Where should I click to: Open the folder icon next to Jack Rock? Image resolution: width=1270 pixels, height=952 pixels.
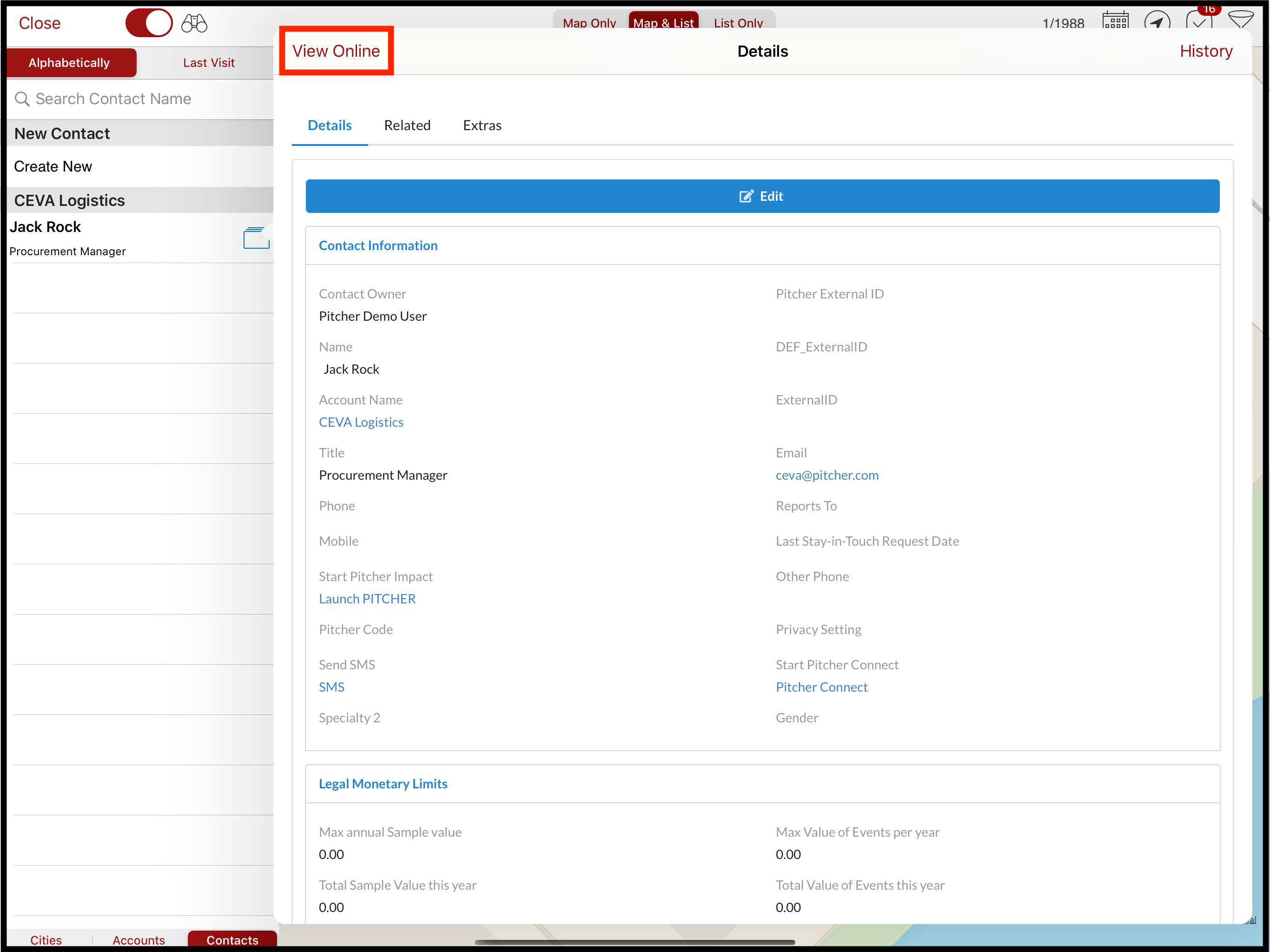tap(256, 238)
